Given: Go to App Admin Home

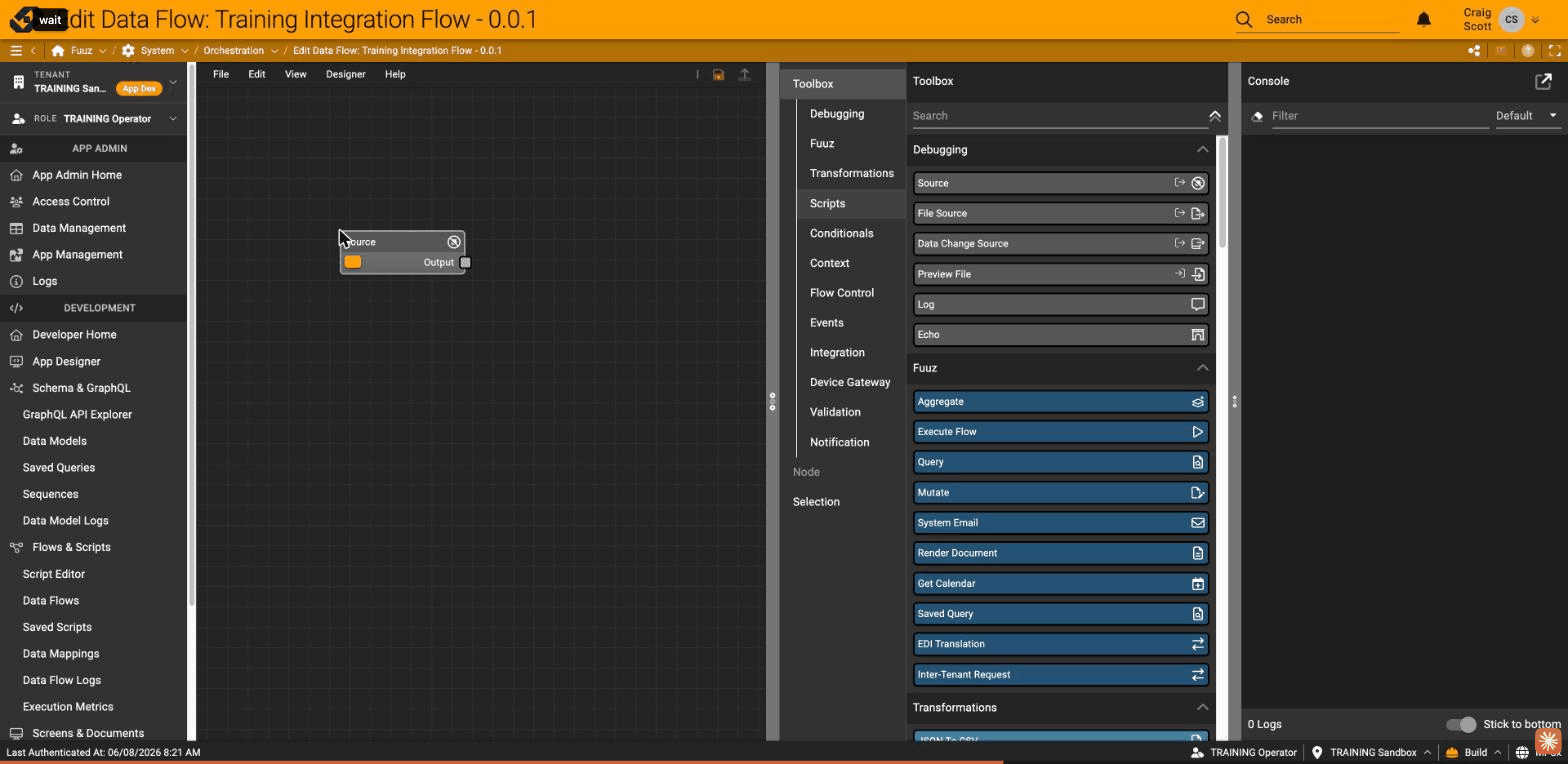Looking at the screenshot, I should click(x=77, y=175).
